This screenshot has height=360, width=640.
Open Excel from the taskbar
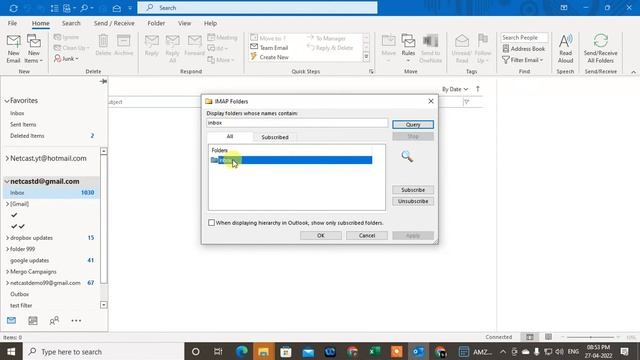[374, 351]
